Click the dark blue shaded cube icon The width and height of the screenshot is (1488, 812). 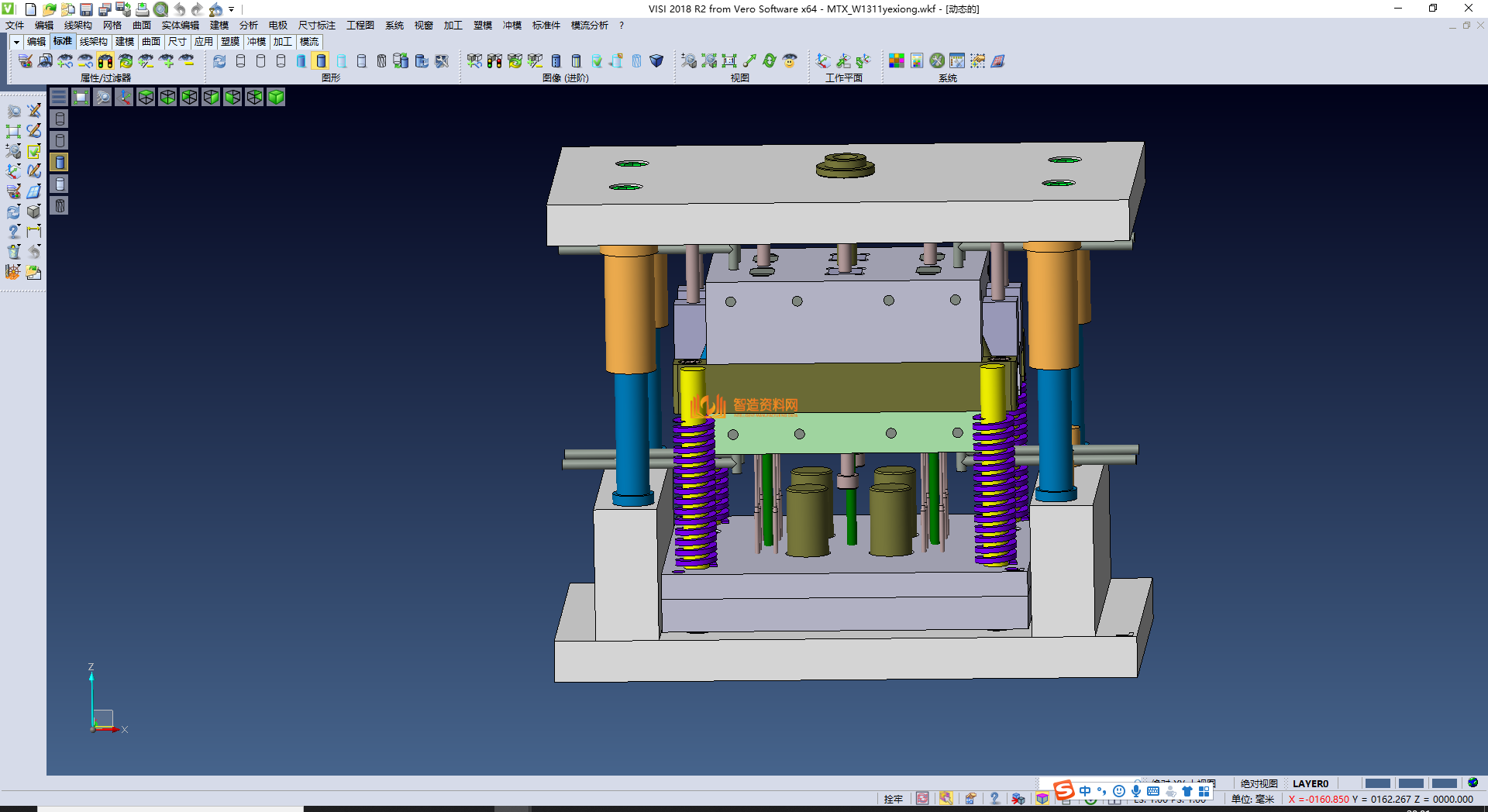[x=656, y=61]
